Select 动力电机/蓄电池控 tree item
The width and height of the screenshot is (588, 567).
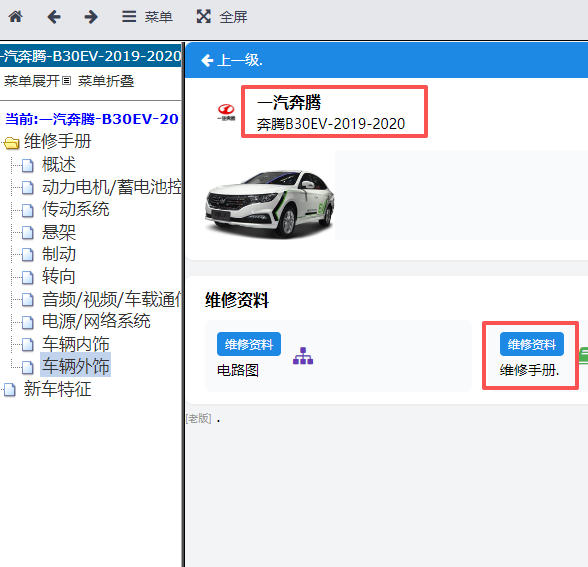(x=112, y=187)
